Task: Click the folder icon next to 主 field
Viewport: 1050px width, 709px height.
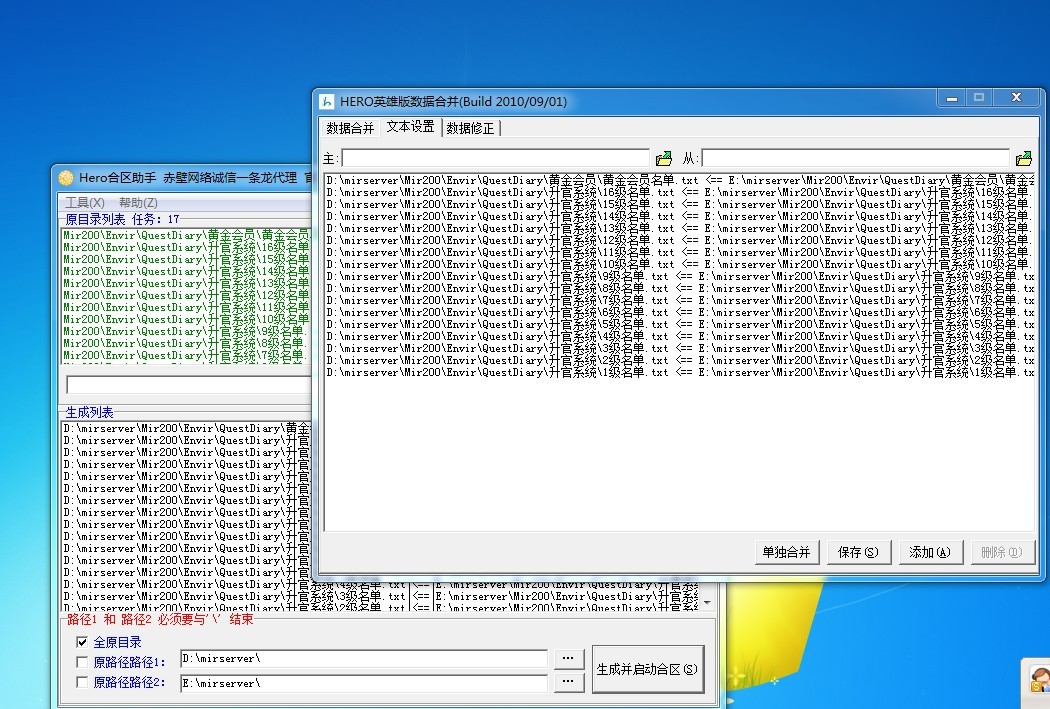Action: [664, 158]
